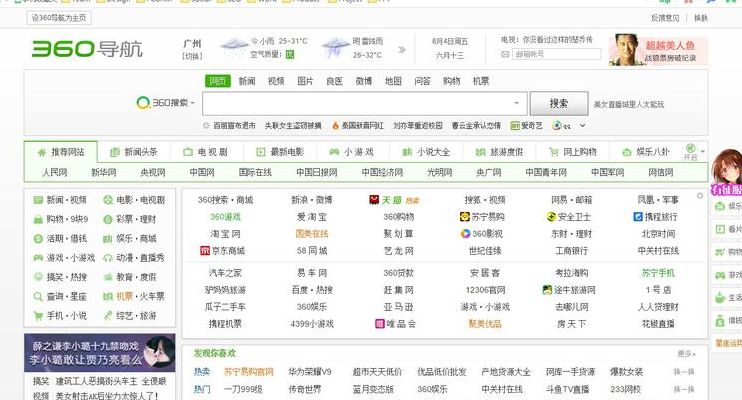Open the 超越美人鱼 banner thumbnail
Image resolution: width=742 pixels, height=400 pixels.
pyautogui.click(x=658, y=49)
